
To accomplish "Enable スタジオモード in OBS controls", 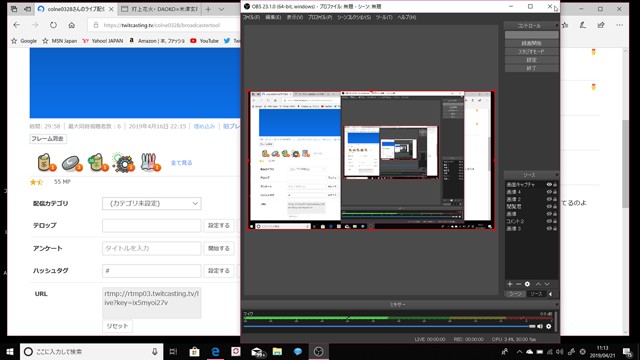I will pos(531,52).
